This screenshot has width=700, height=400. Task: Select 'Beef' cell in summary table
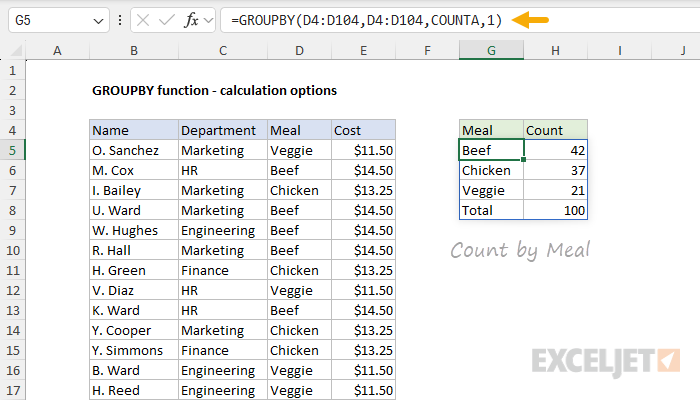point(491,150)
